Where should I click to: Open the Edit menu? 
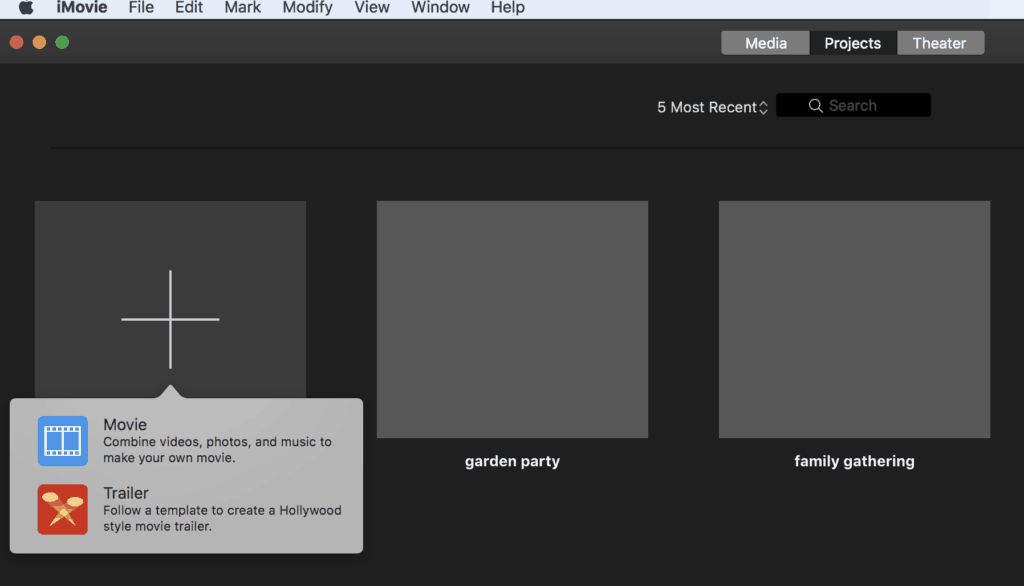(189, 8)
